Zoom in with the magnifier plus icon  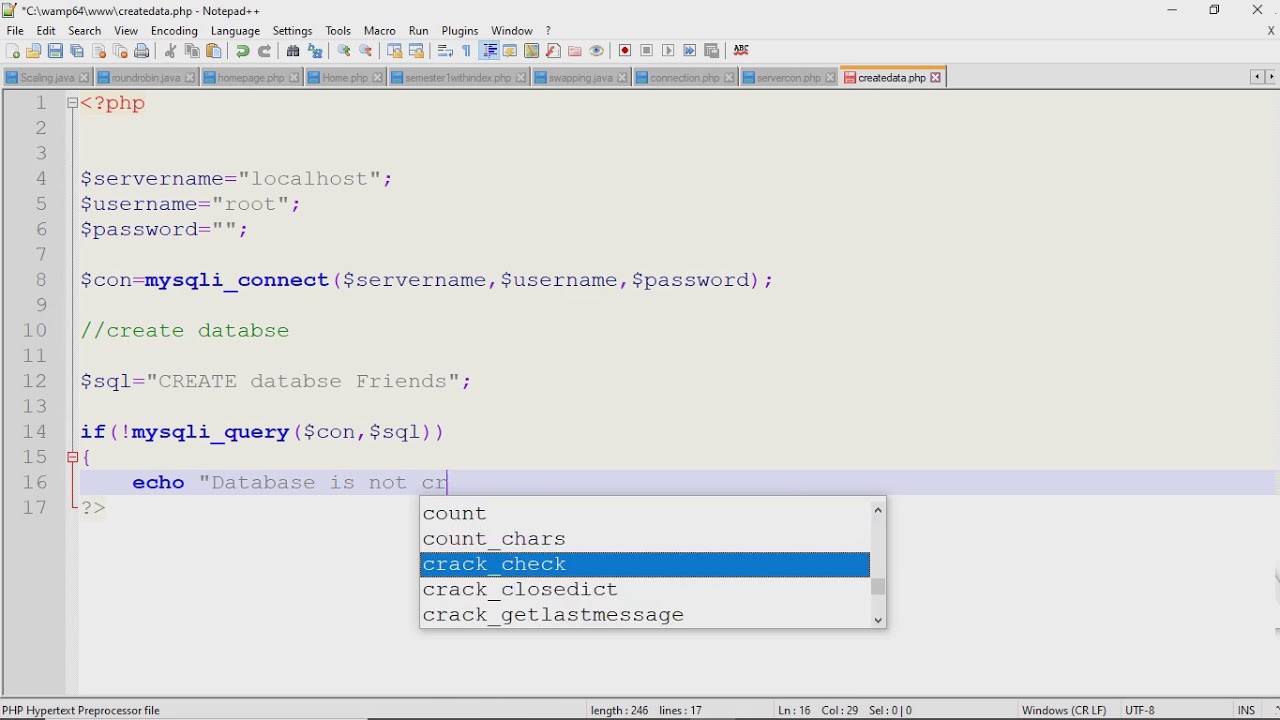click(343, 51)
